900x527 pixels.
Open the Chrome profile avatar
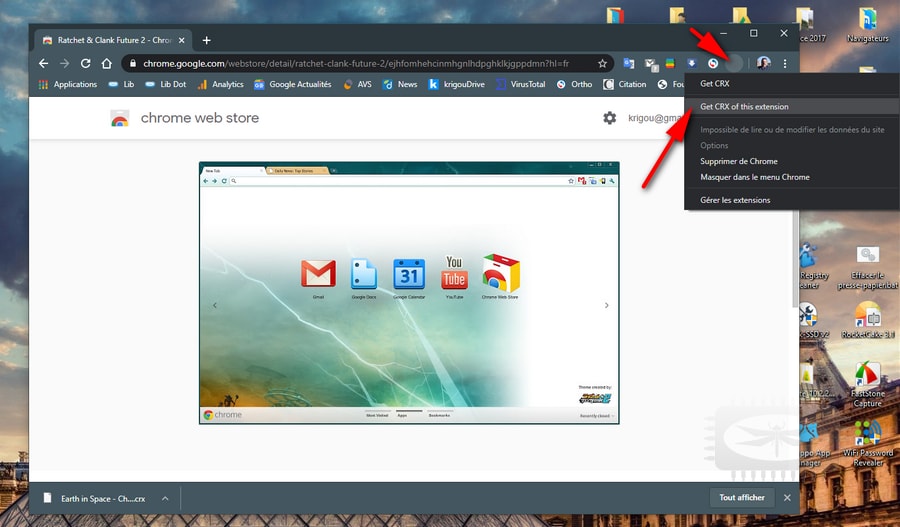763,63
